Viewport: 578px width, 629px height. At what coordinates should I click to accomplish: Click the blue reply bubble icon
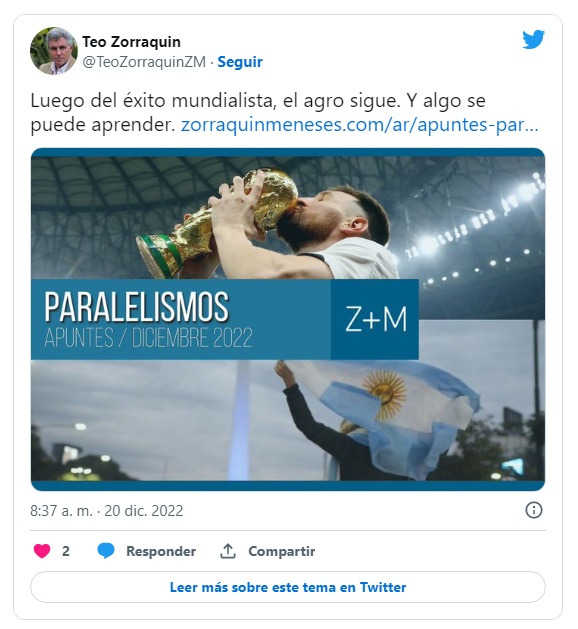click(x=106, y=551)
